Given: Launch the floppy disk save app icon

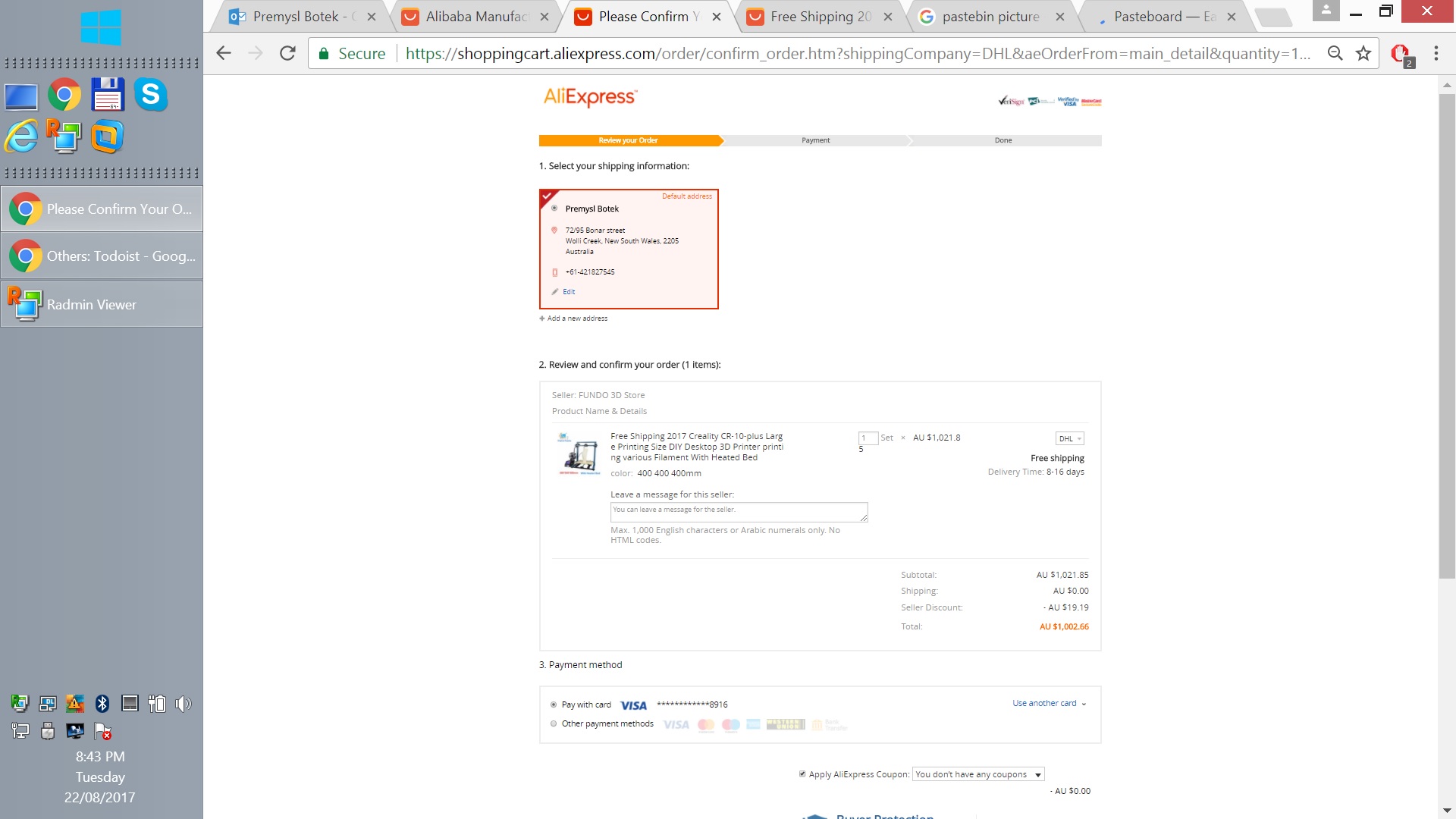Looking at the screenshot, I should pyautogui.click(x=108, y=95).
